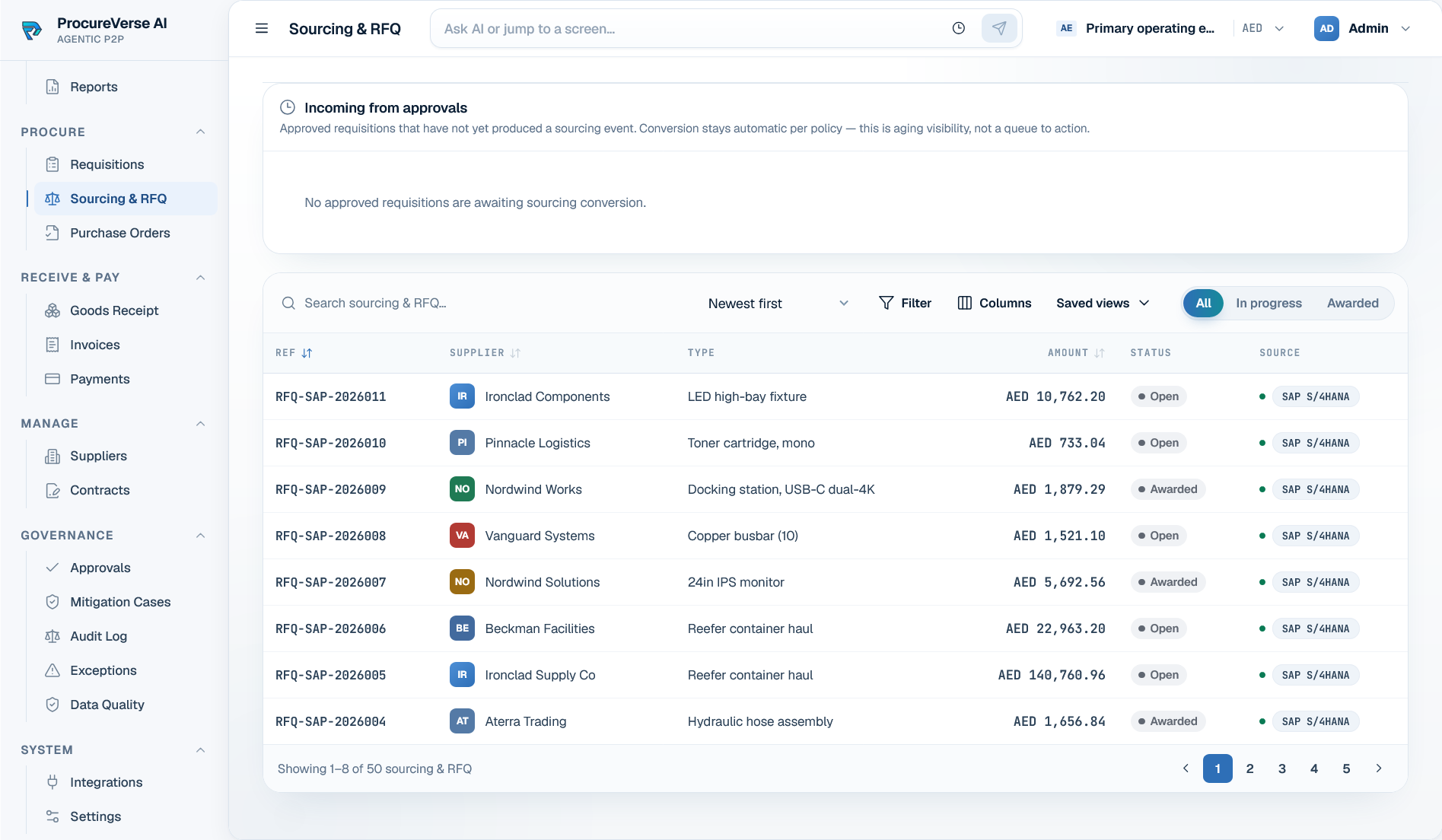This screenshot has height=840, width=1442.
Task: Click the Sourcing & RFQ scales icon
Action: (53, 199)
